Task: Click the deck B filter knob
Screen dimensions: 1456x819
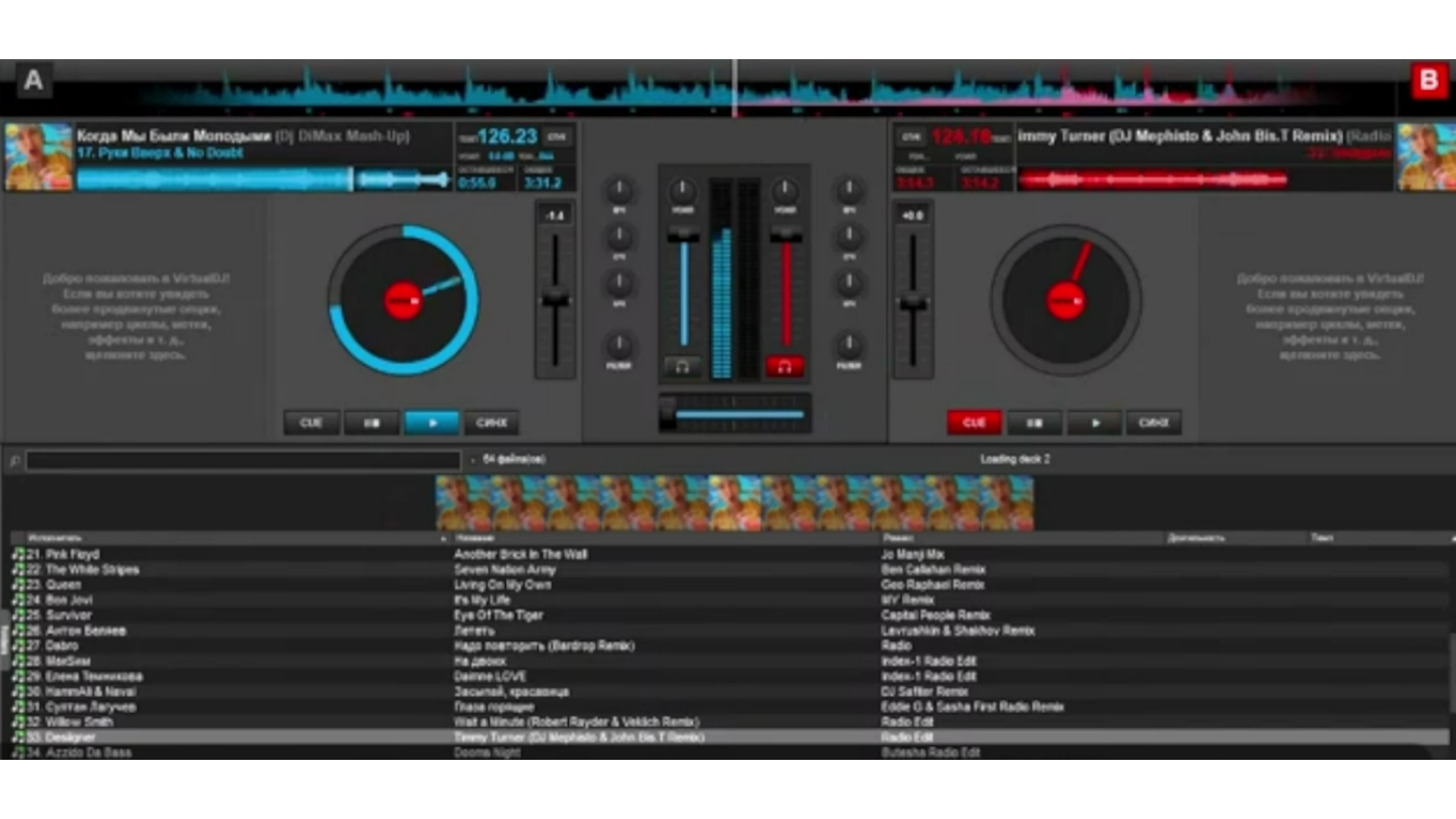Action: 849,345
